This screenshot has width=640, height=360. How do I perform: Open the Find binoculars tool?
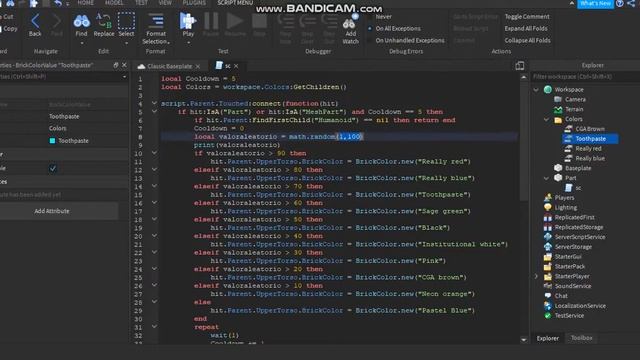(82, 21)
